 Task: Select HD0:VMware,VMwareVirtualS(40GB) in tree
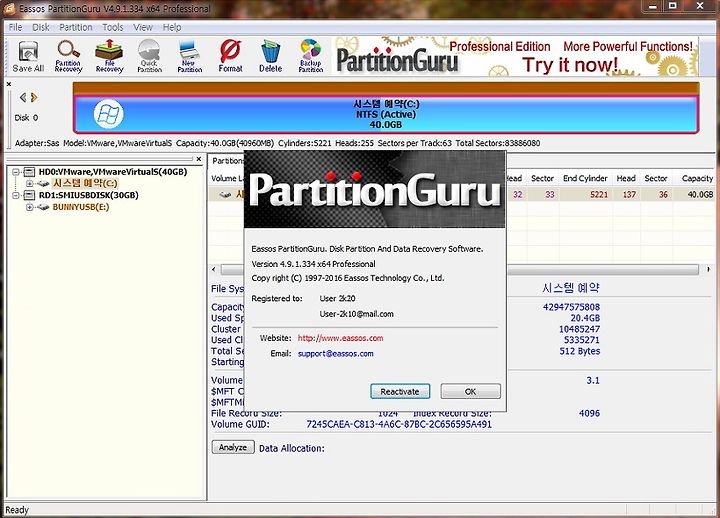[113, 172]
